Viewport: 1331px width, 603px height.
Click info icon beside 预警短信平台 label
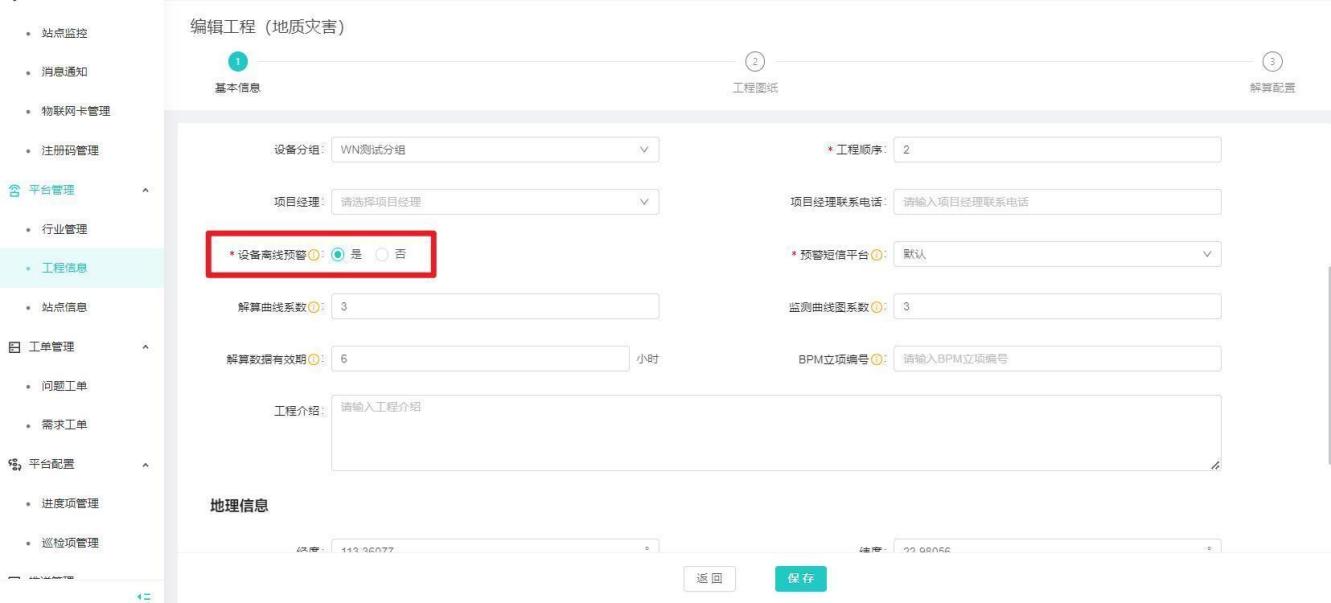click(876, 255)
